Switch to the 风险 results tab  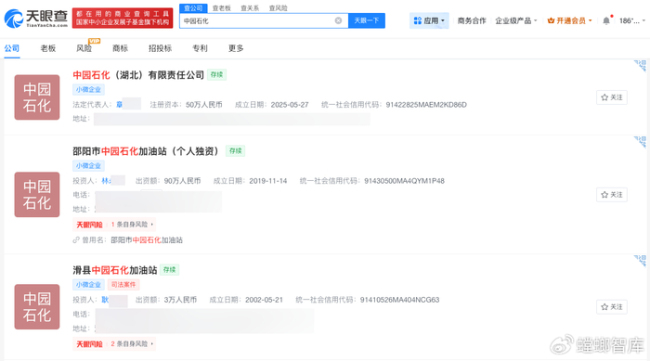[84, 48]
